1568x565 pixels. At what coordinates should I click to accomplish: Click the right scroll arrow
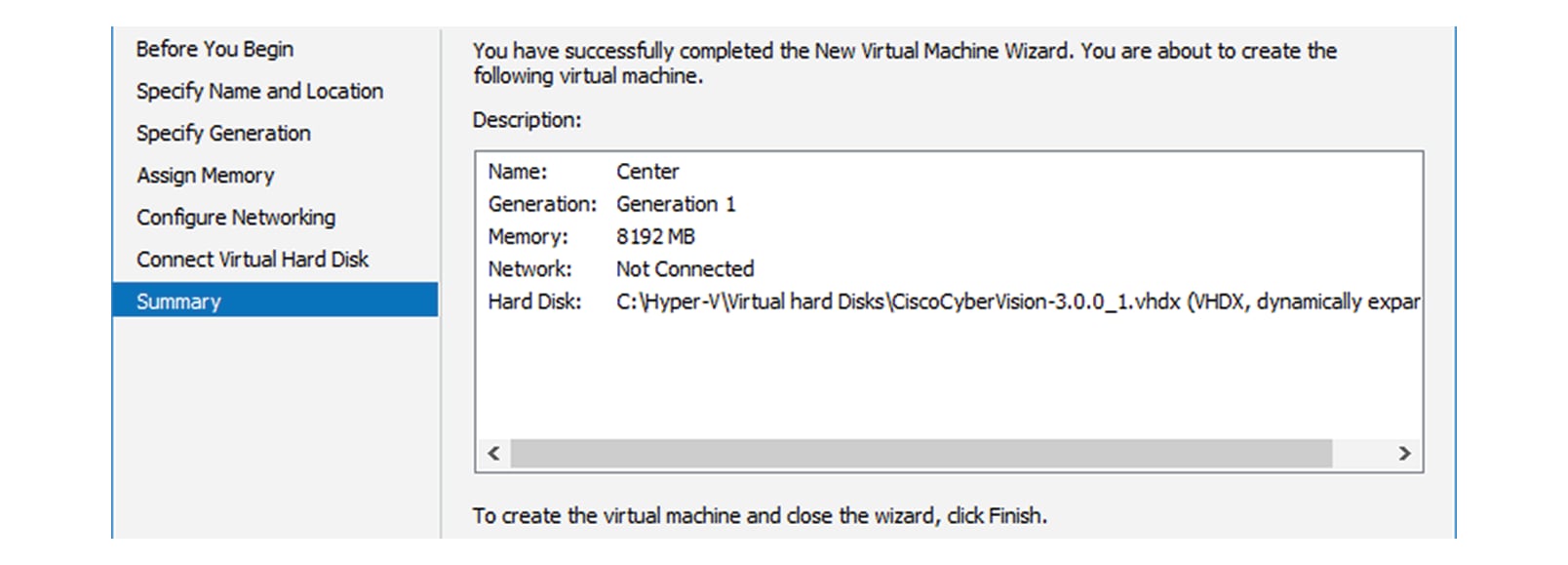(x=1405, y=453)
